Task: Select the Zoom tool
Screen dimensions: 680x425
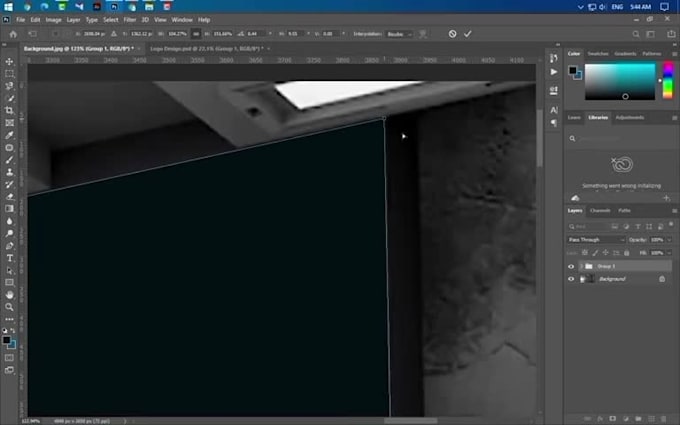Action: [9, 307]
